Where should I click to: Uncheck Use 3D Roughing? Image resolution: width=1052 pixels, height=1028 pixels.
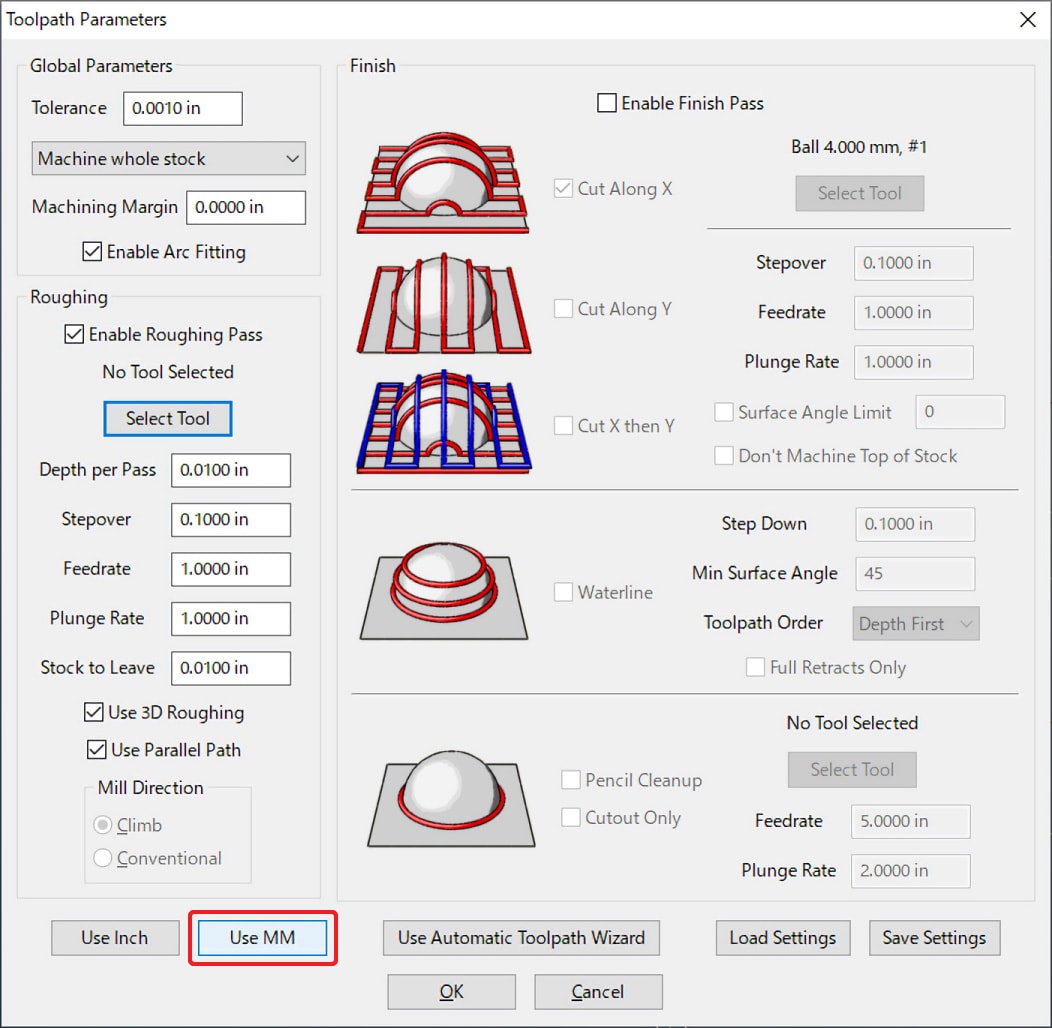click(x=94, y=713)
